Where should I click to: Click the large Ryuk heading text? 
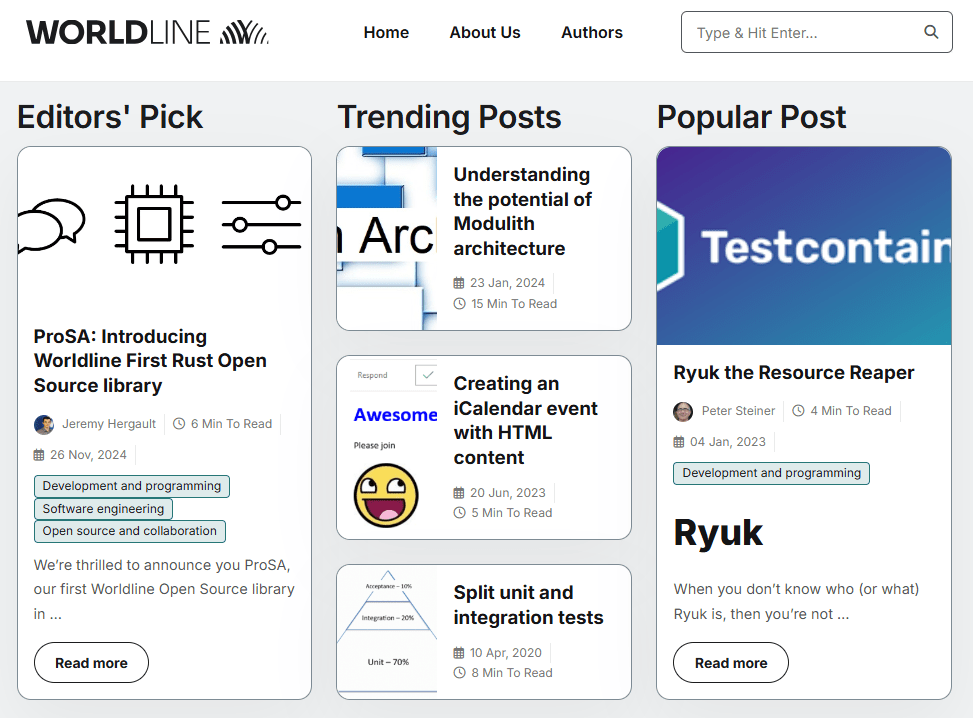(x=718, y=532)
